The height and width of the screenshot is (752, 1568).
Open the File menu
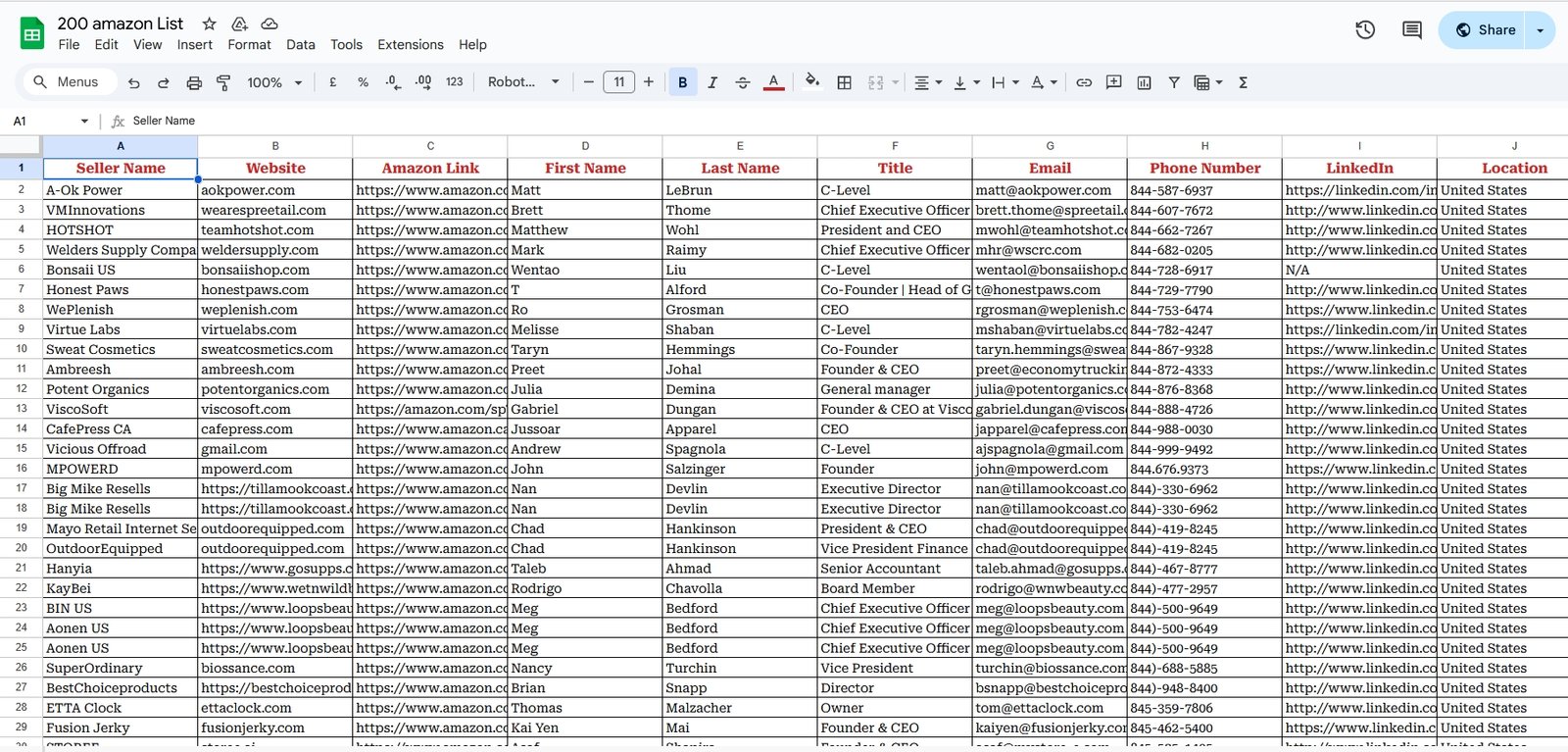coord(69,45)
